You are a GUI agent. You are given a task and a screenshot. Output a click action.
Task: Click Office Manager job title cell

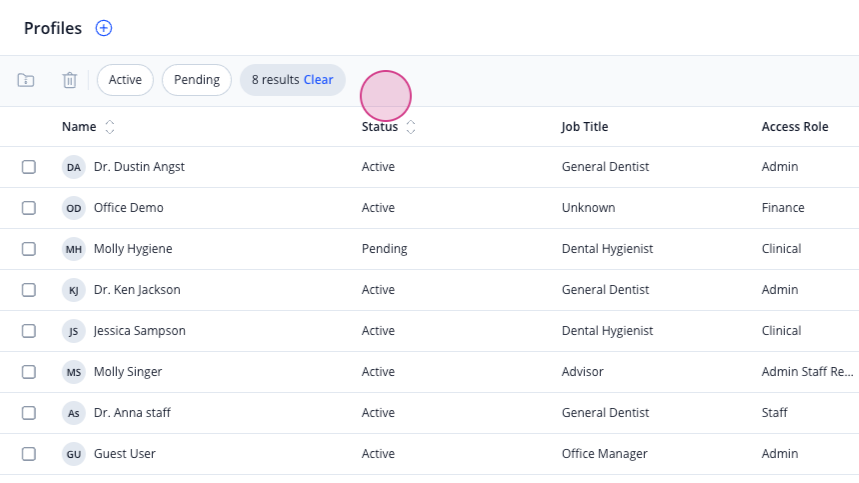pos(605,454)
